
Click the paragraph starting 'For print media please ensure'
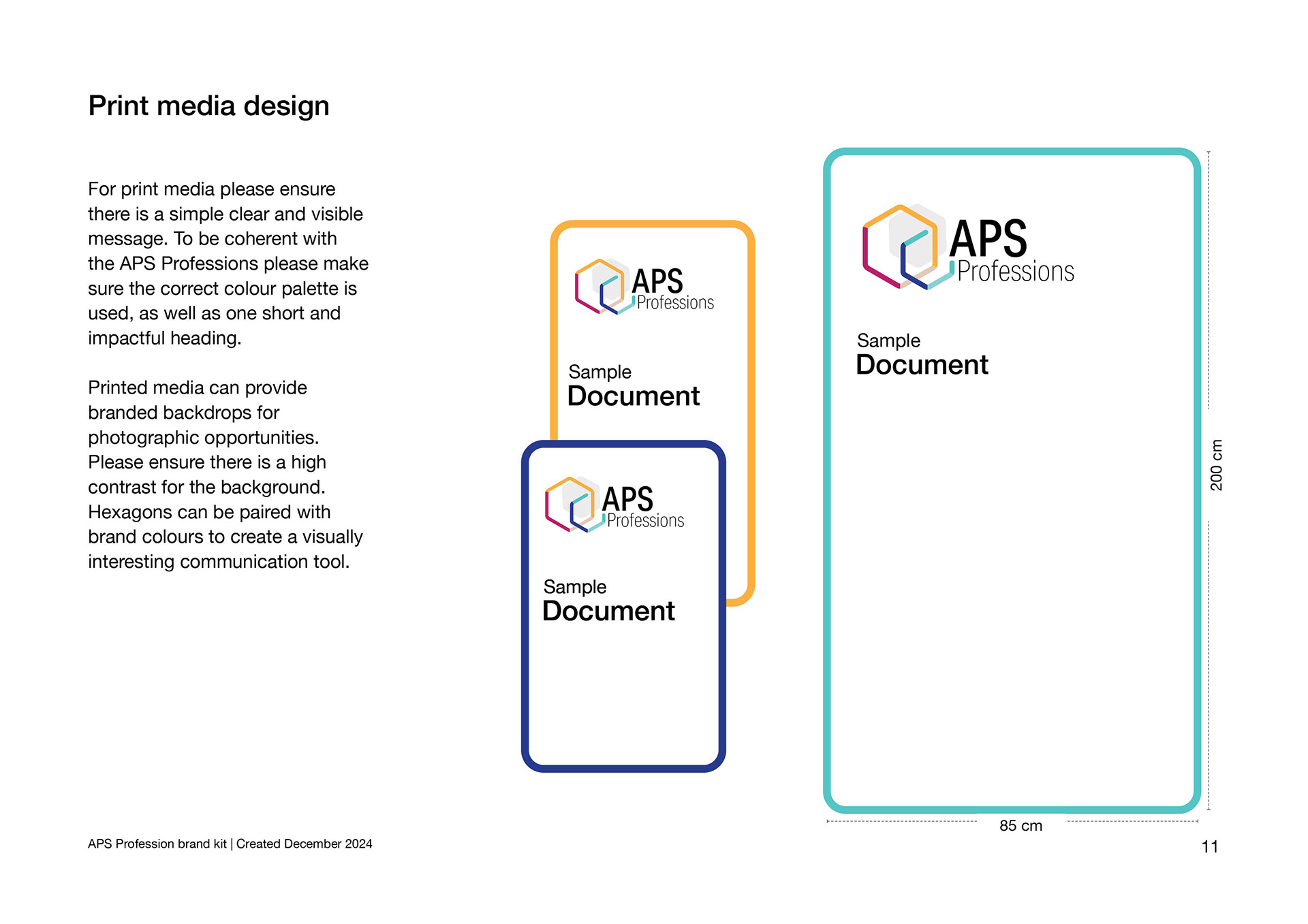(x=228, y=264)
